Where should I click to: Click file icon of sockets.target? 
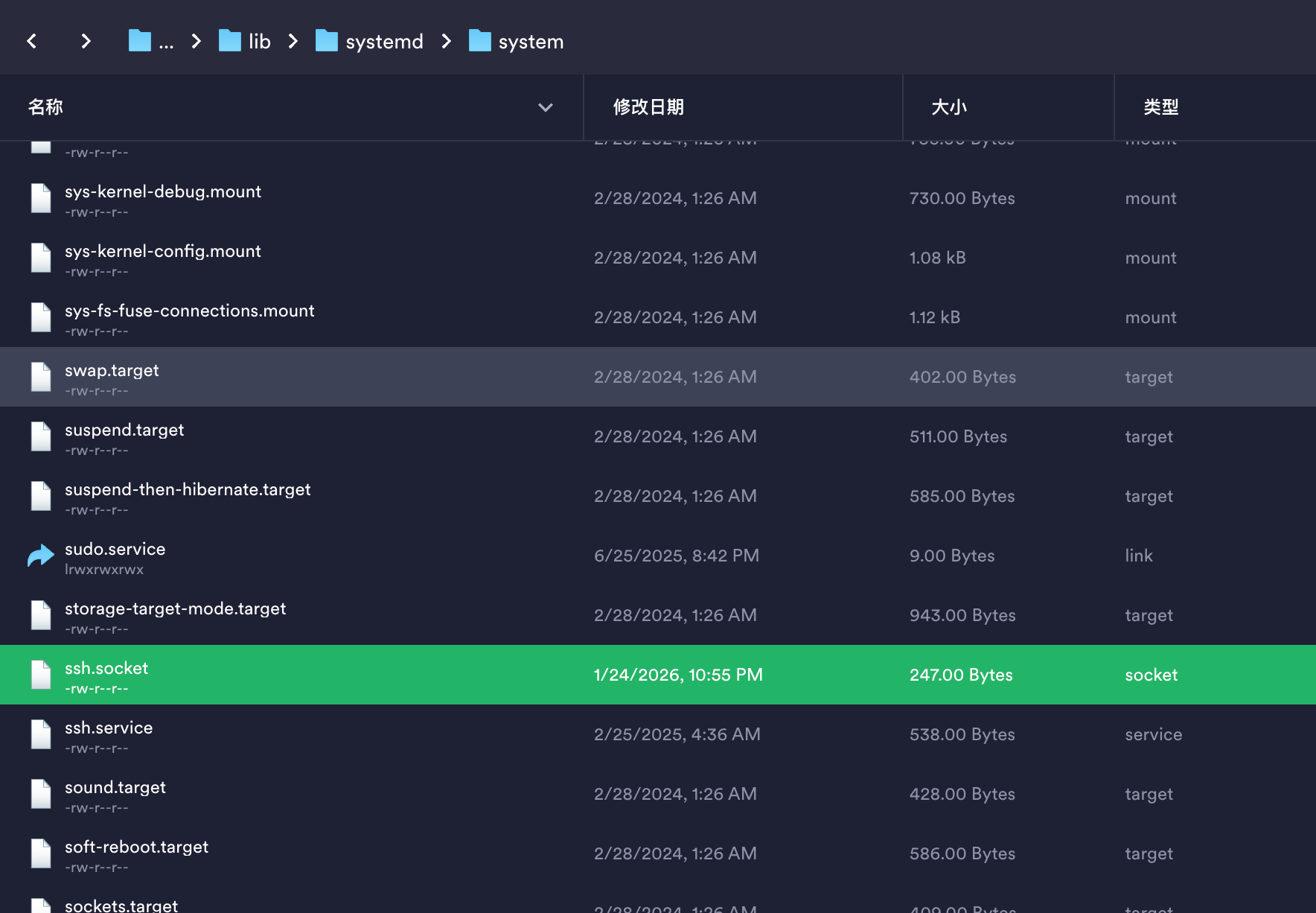pos(41,906)
